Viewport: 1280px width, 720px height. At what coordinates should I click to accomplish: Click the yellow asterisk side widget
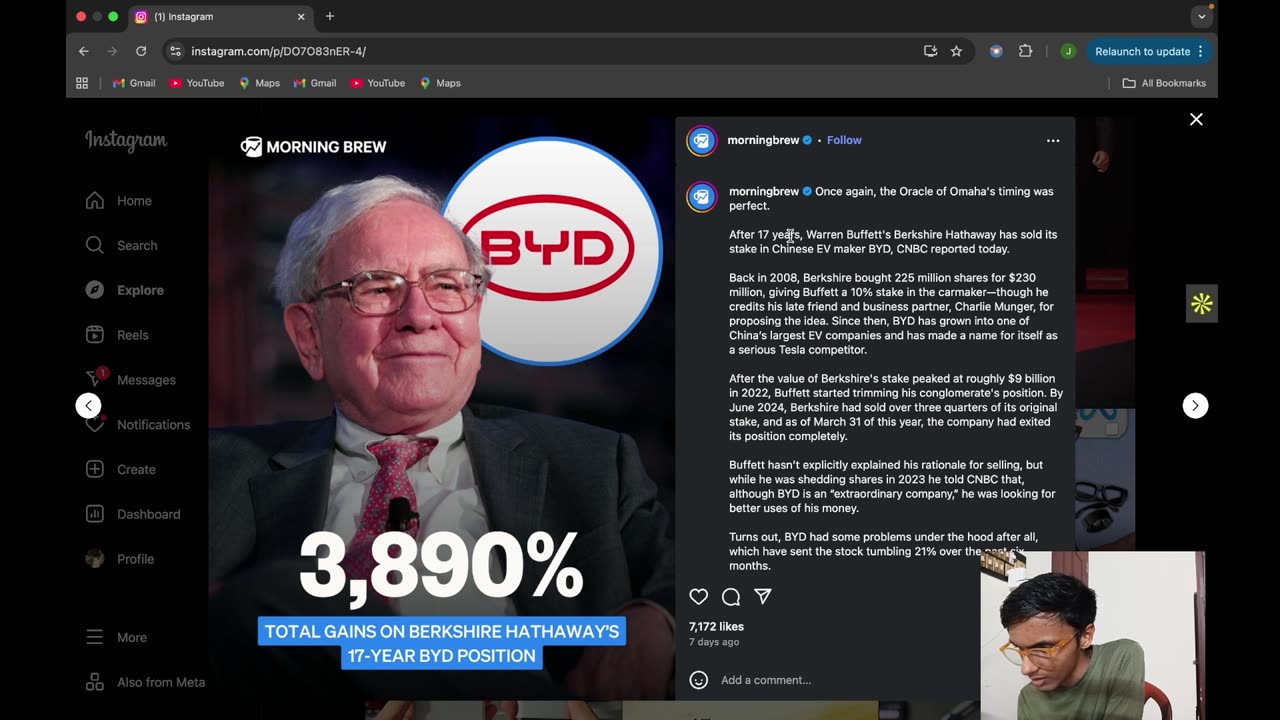click(x=1202, y=304)
